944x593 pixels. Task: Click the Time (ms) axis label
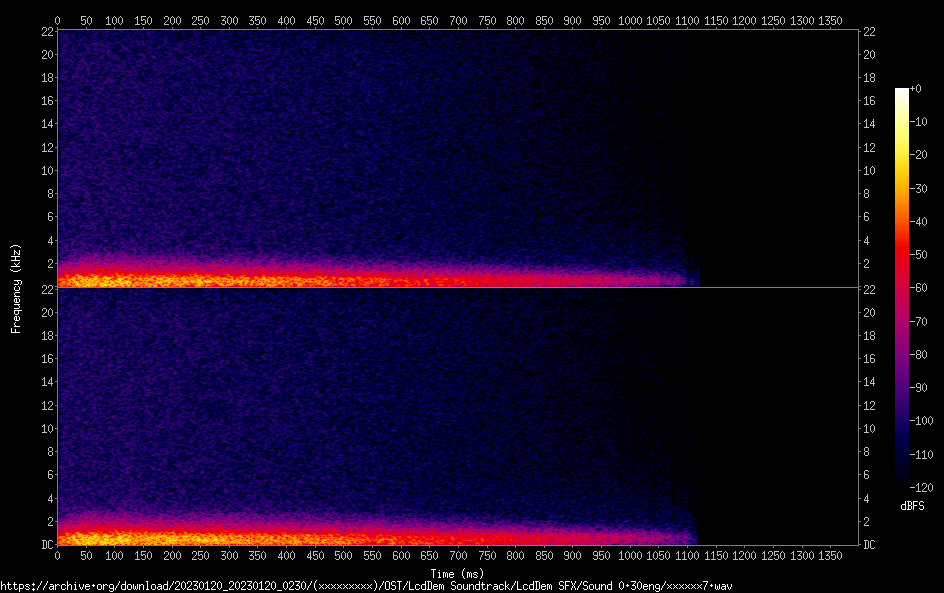point(457,573)
